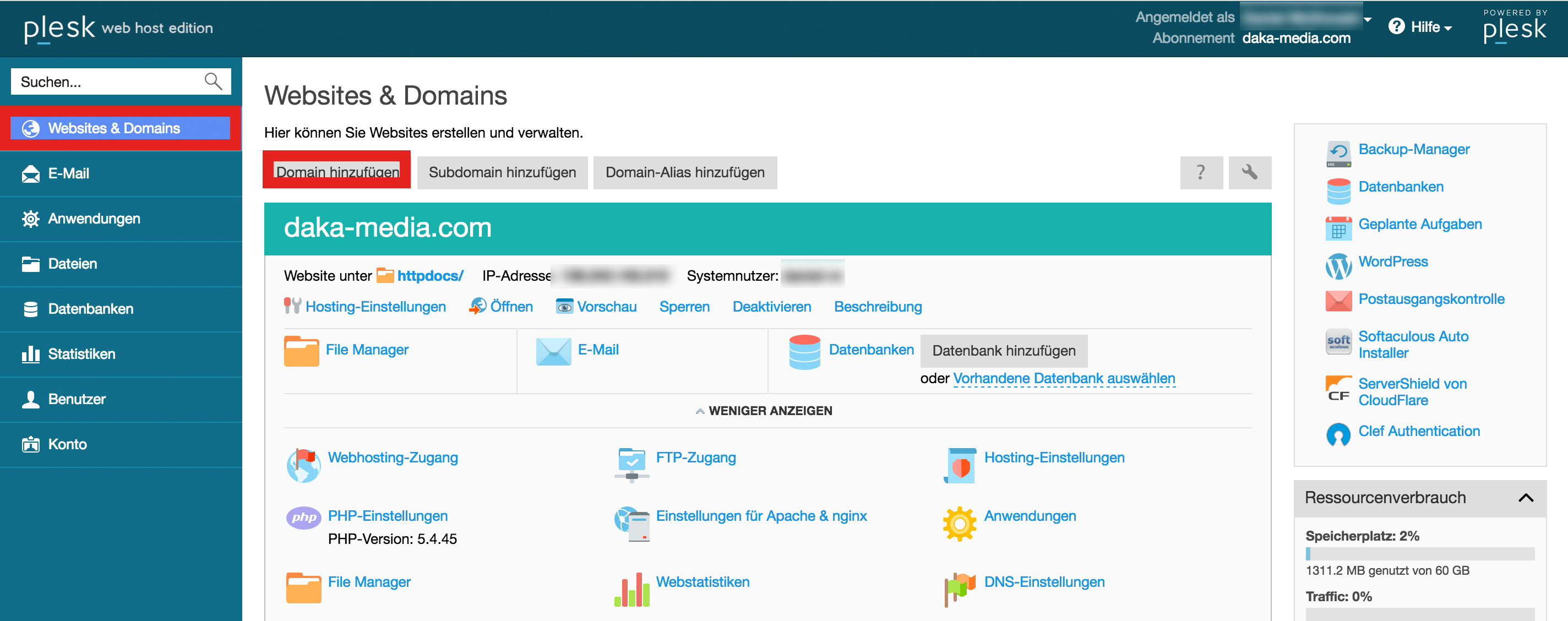Click the Webstatistiken bar chart icon

(631, 589)
